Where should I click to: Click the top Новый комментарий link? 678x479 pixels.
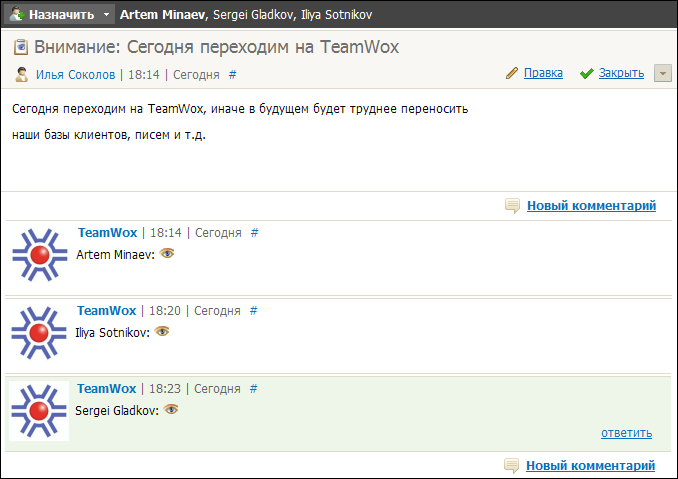[591, 205]
